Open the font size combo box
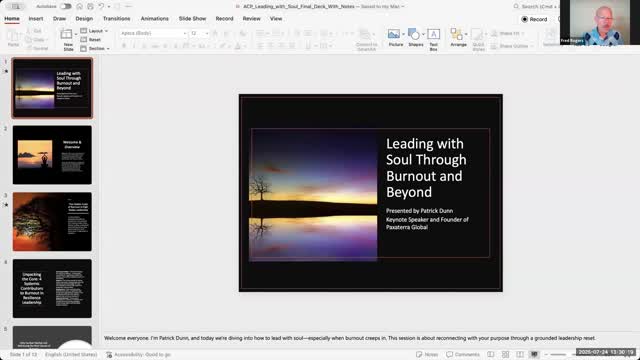The height and width of the screenshot is (360, 640). tap(200, 33)
